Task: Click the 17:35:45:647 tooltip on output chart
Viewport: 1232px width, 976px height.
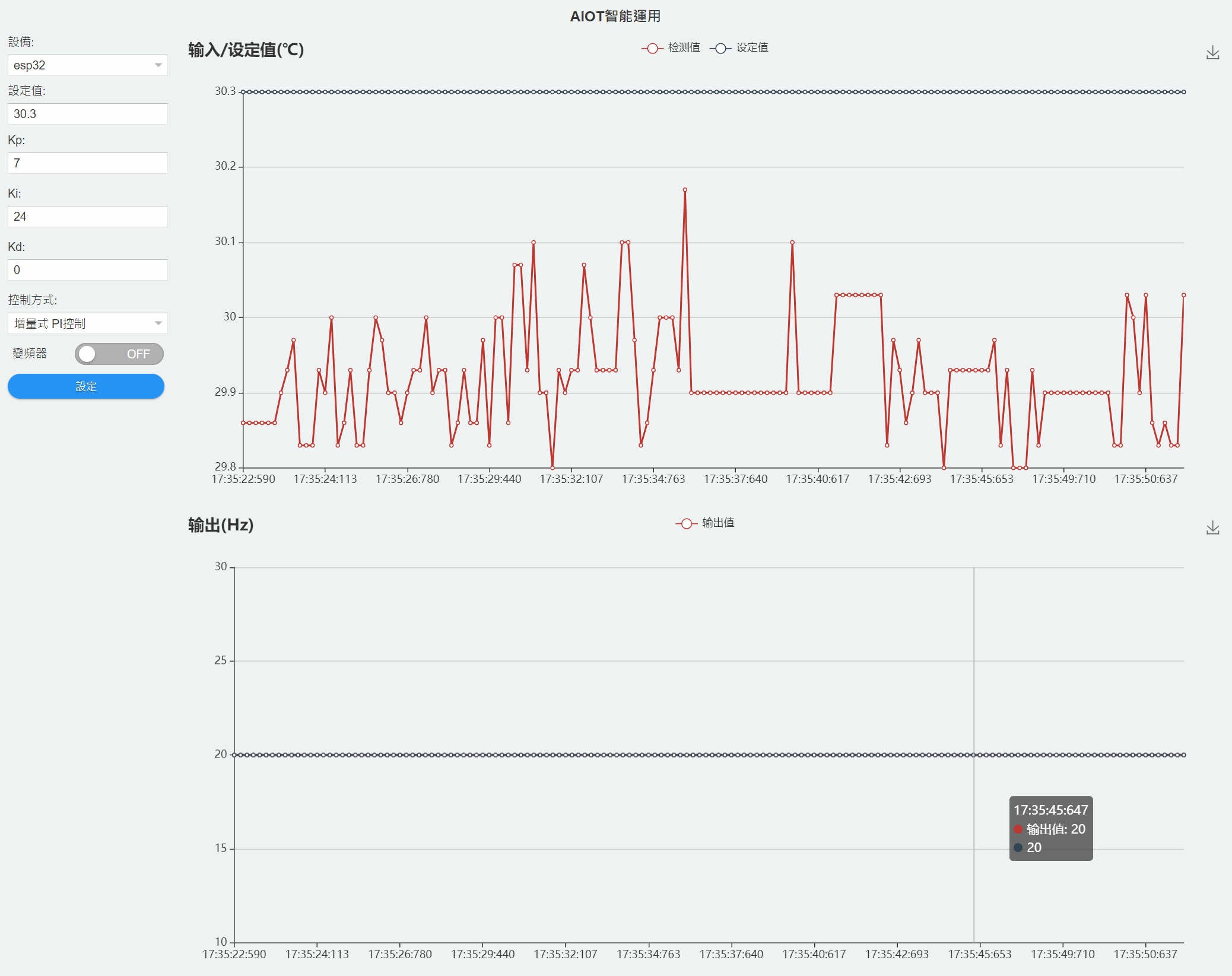Action: point(1050,828)
